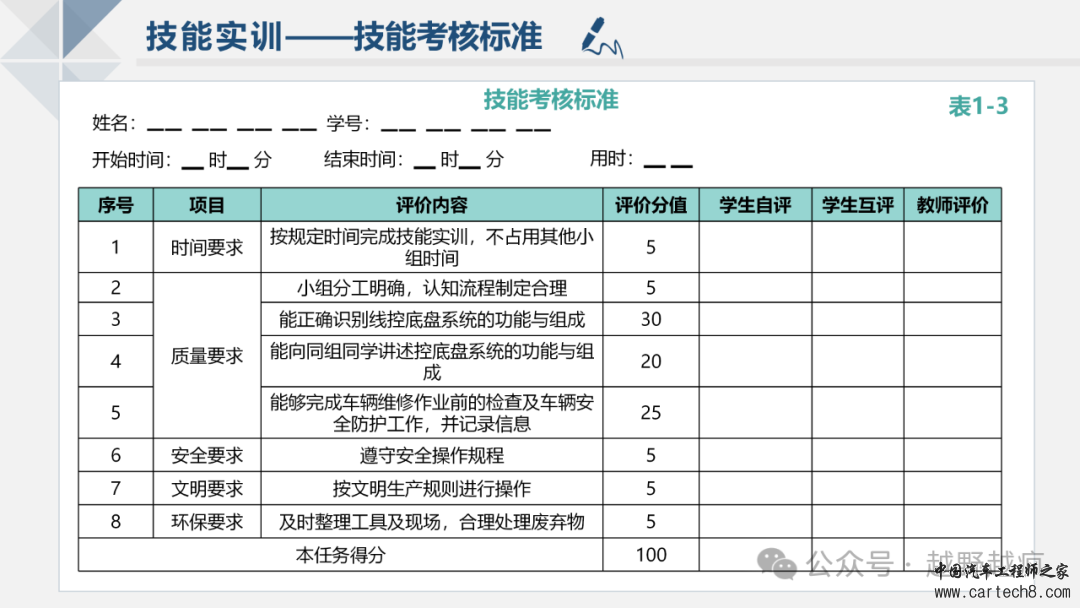The height and width of the screenshot is (608, 1080).
Task: Click the 用时 label
Action: (x=611, y=159)
